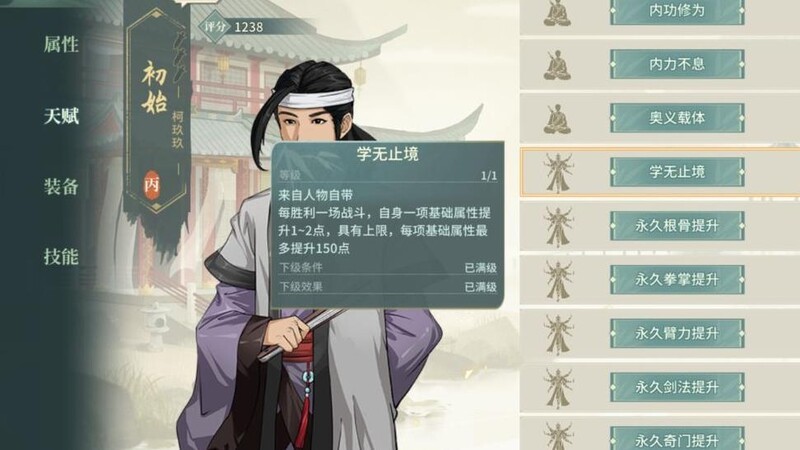Click the meditating figure icon beside 内功修为

557,13
